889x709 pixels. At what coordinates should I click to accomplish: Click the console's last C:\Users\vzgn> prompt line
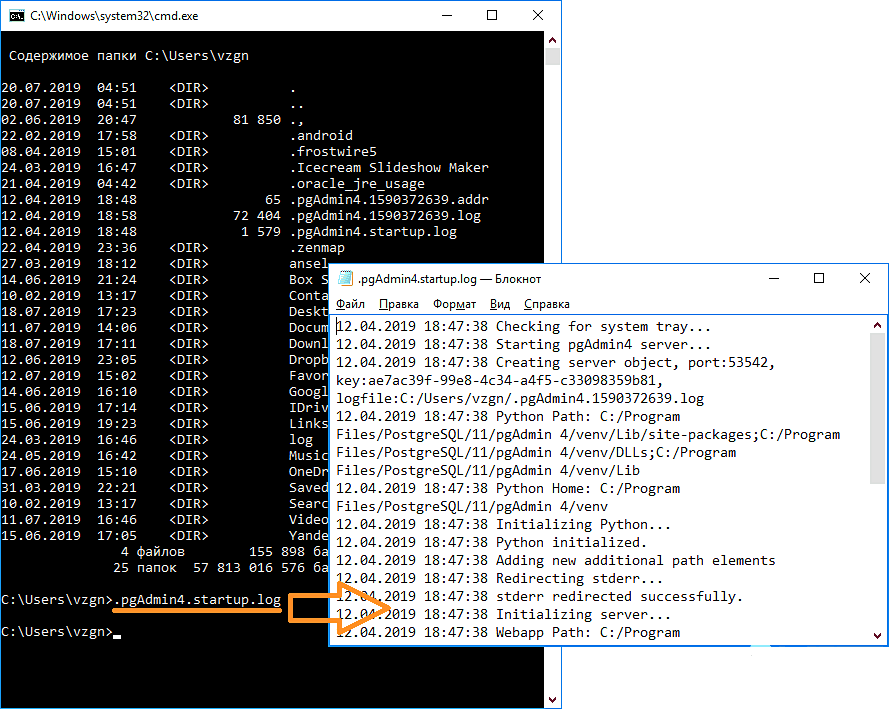pyautogui.click(x=58, y=632)
